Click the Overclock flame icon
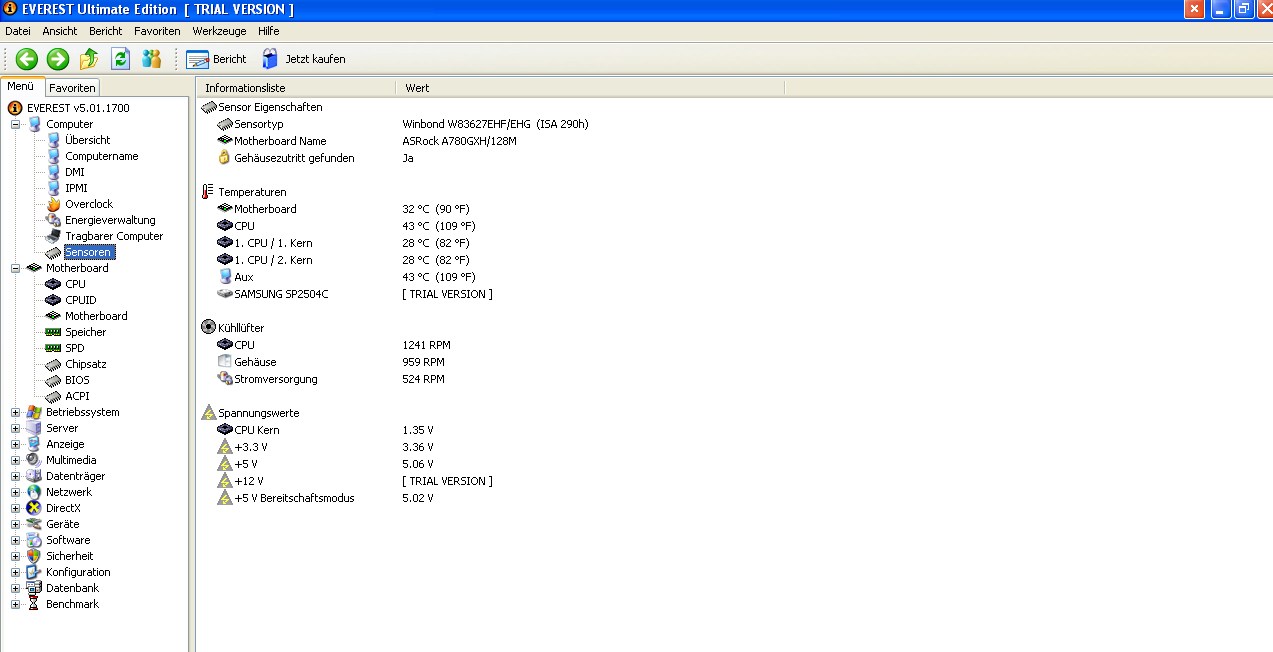This screenshot has width=1273, height=652. (x=53, y=204)
